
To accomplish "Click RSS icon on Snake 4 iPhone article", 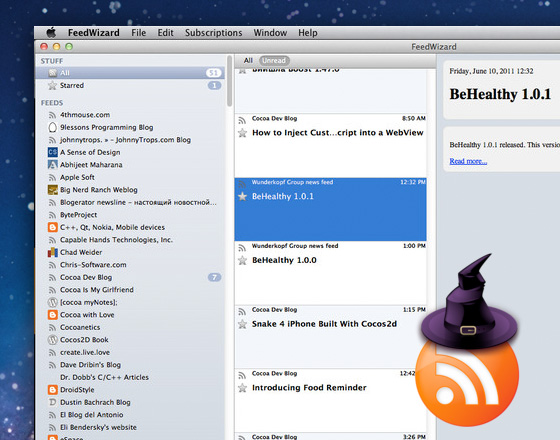I will 242,311.
